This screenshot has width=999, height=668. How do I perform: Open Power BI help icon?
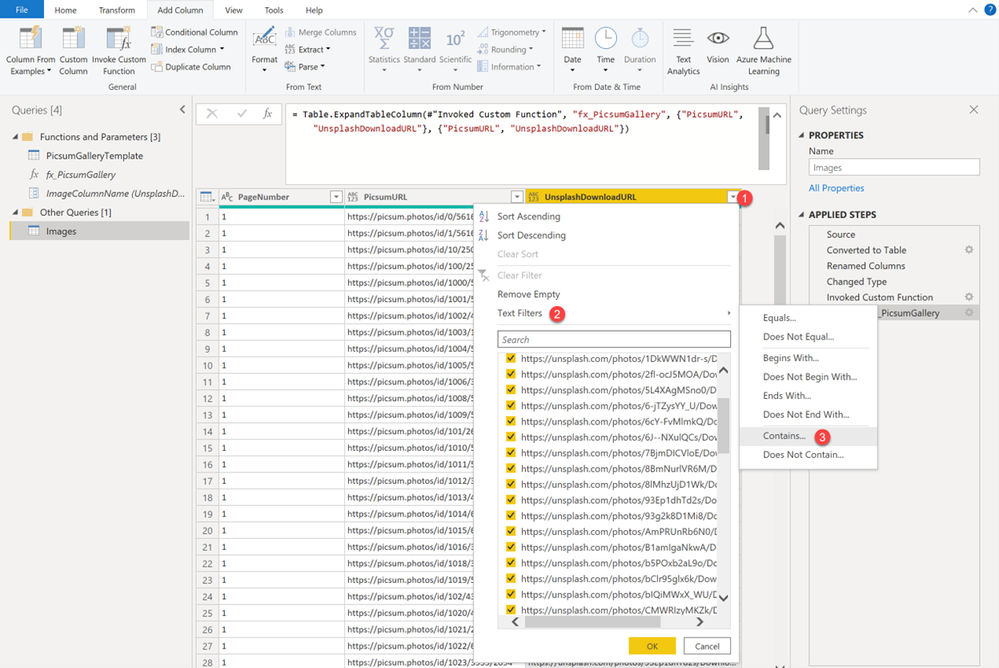click(x=990, y=10)
